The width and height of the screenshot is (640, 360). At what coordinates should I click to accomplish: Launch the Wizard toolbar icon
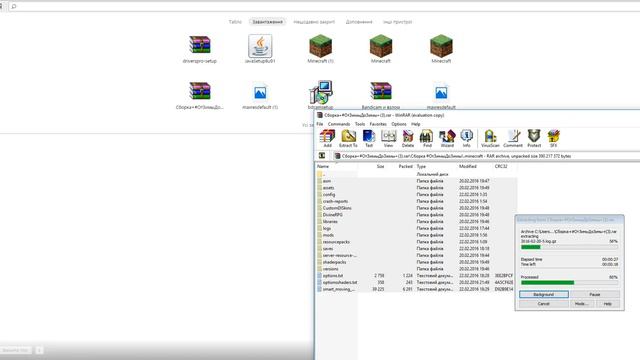tap(447, 138)
